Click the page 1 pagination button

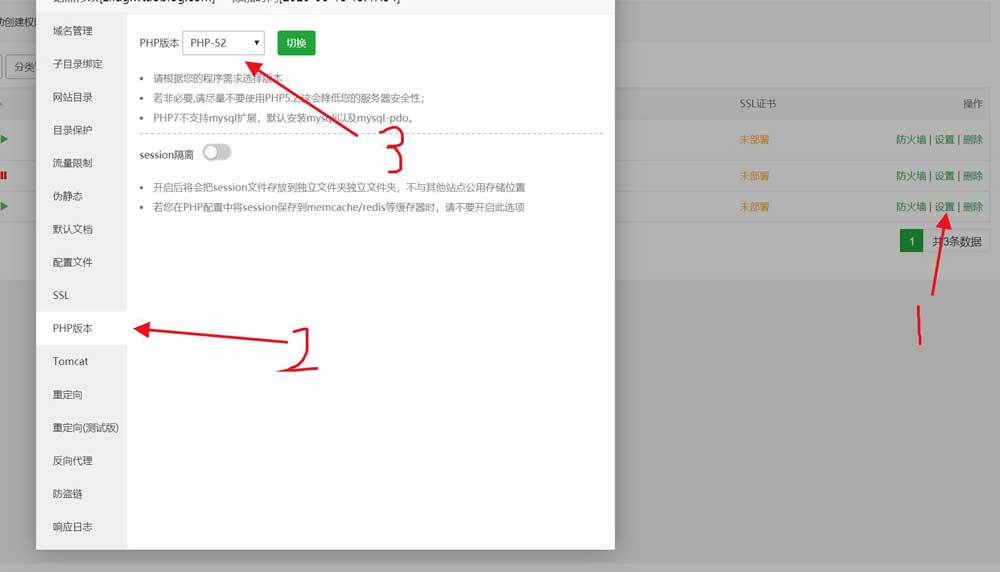(911, 241)
